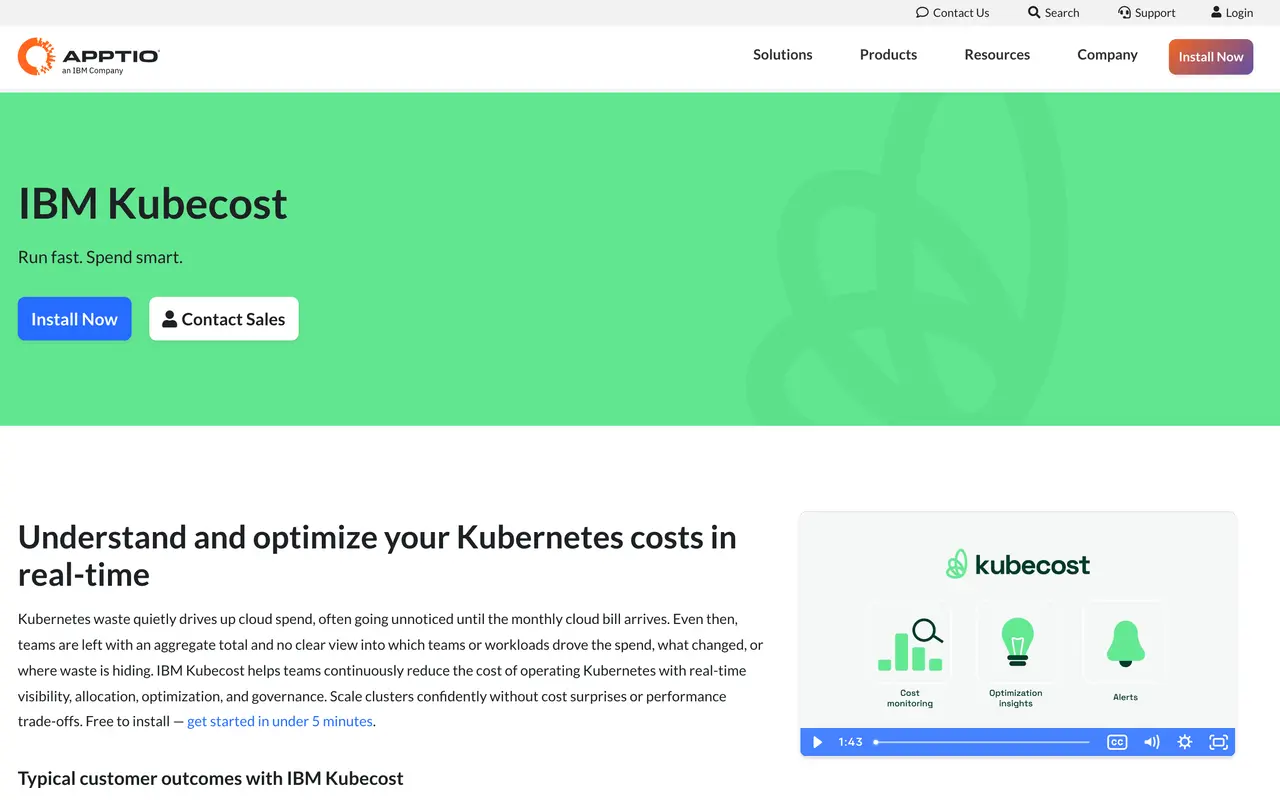Click the 'Understand and optimize your Kubernetes costs' heading
The image size is (1280, 800).
pos(377,555)
